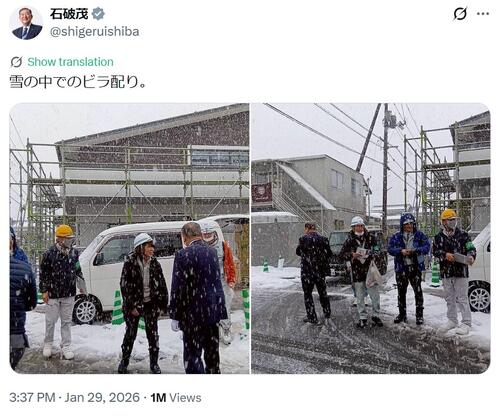The width and height of the screenshot is (500, 416).
Task: Click the 1M Views counter
Action: pos(176,398)
